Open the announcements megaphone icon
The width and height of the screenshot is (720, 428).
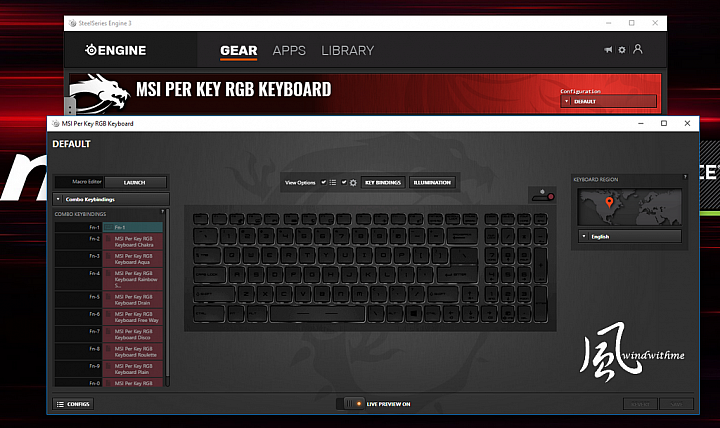[x=608, y=50]
